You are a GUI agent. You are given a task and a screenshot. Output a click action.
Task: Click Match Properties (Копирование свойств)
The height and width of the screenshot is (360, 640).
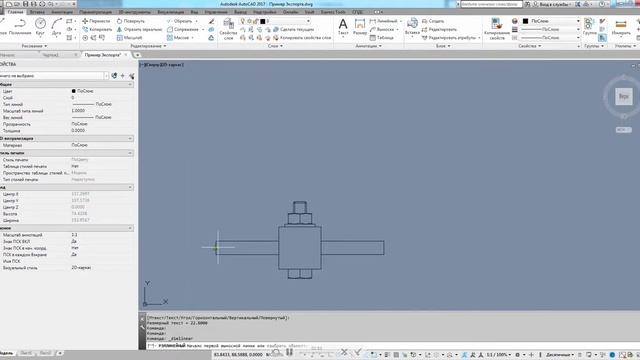(x=497, y=29)
